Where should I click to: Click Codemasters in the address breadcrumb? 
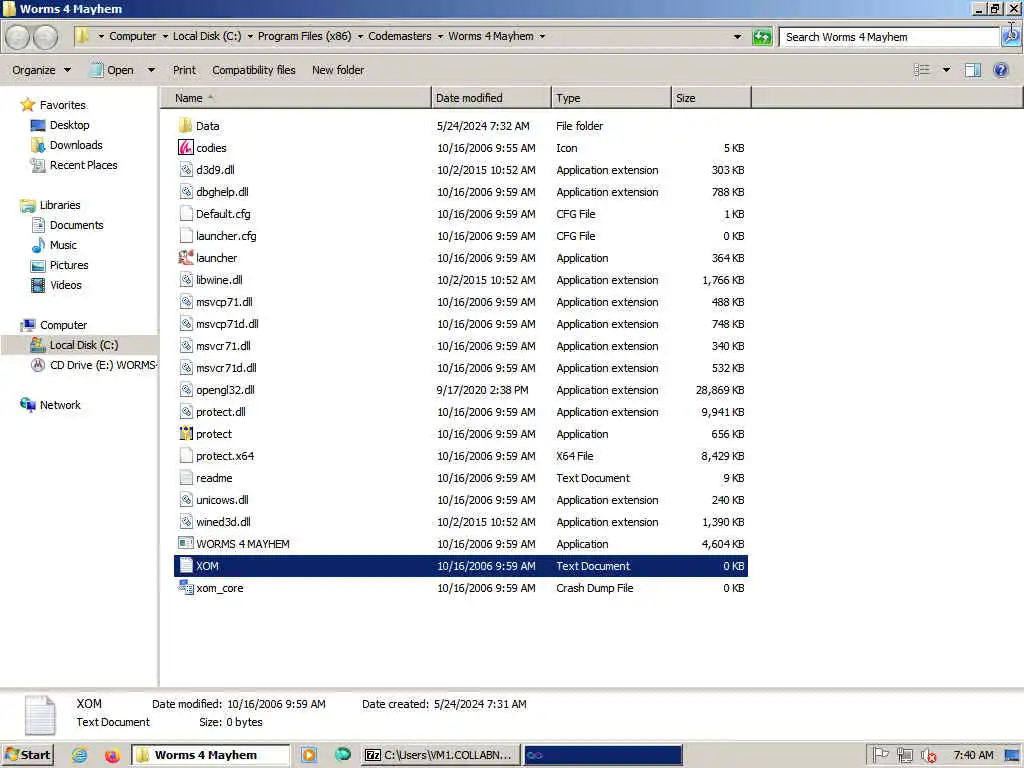point(400,37)
